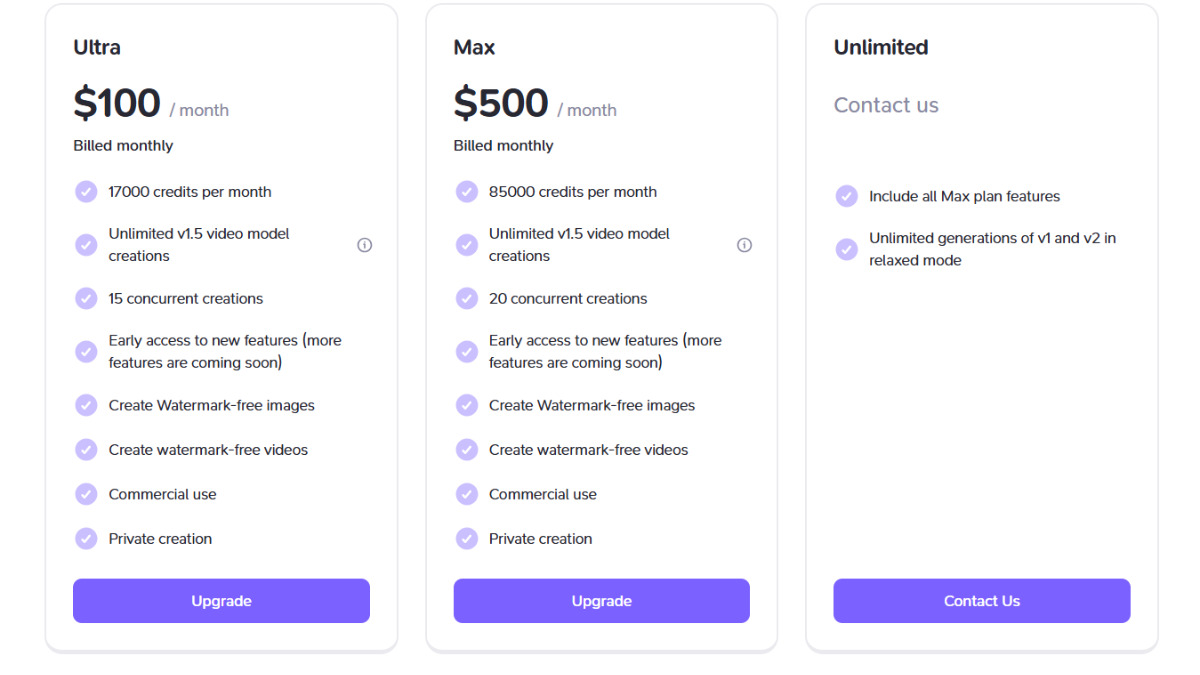Click checkmark beside 15 concurrent creations
The height and width of the screenshot is (675, 1200).
coord(86,298)
